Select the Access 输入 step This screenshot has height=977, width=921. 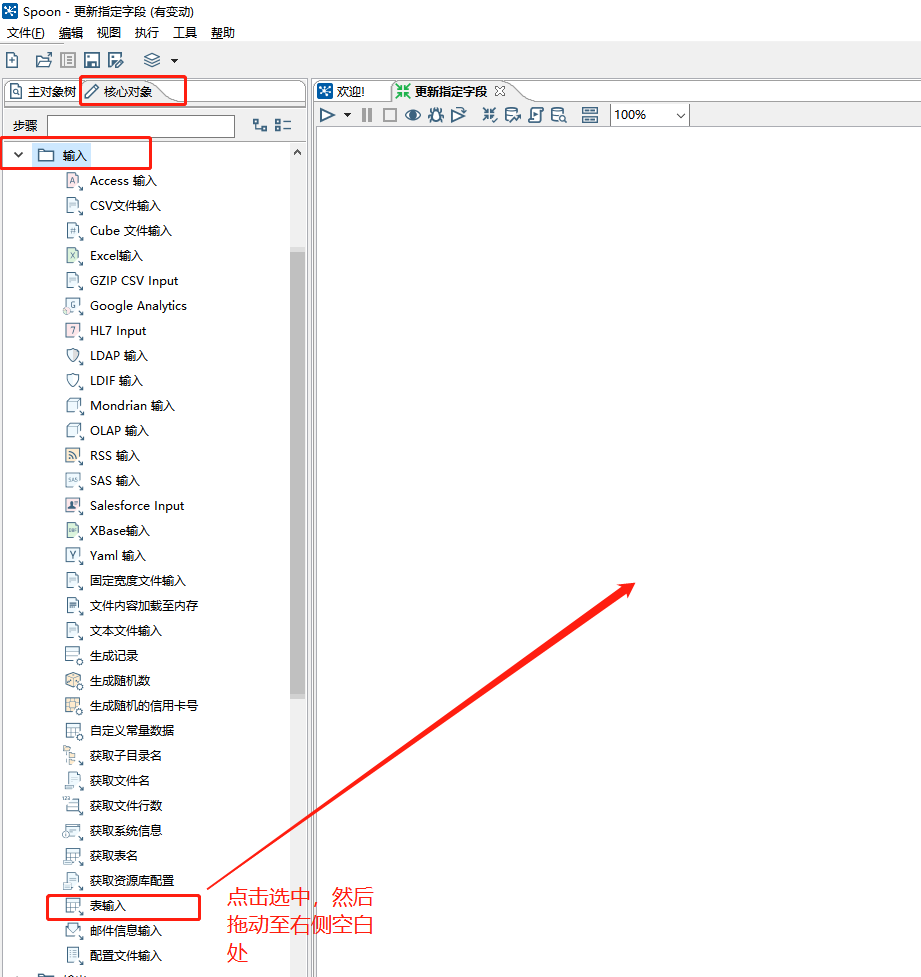(111, 181)
